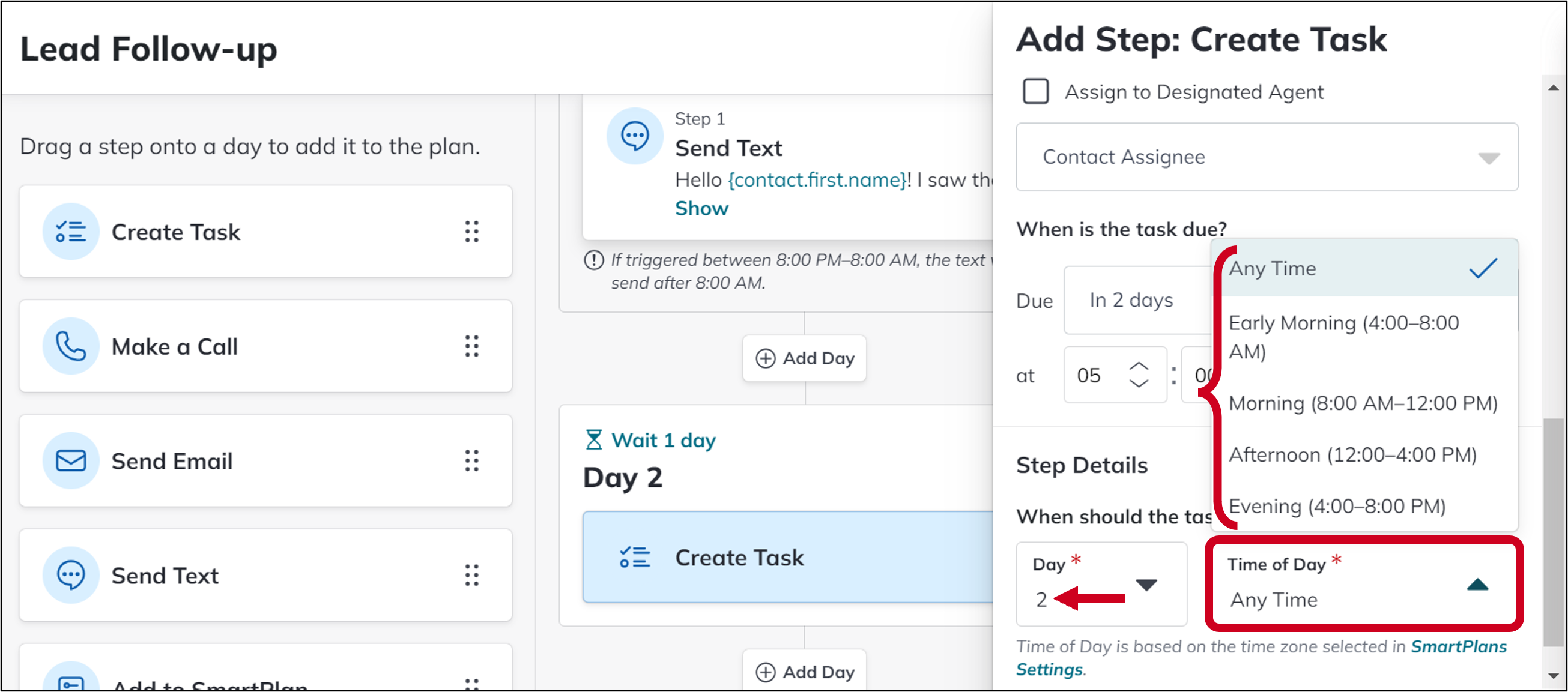Click the info icon beside triggered time note

(x=593, y=260)
